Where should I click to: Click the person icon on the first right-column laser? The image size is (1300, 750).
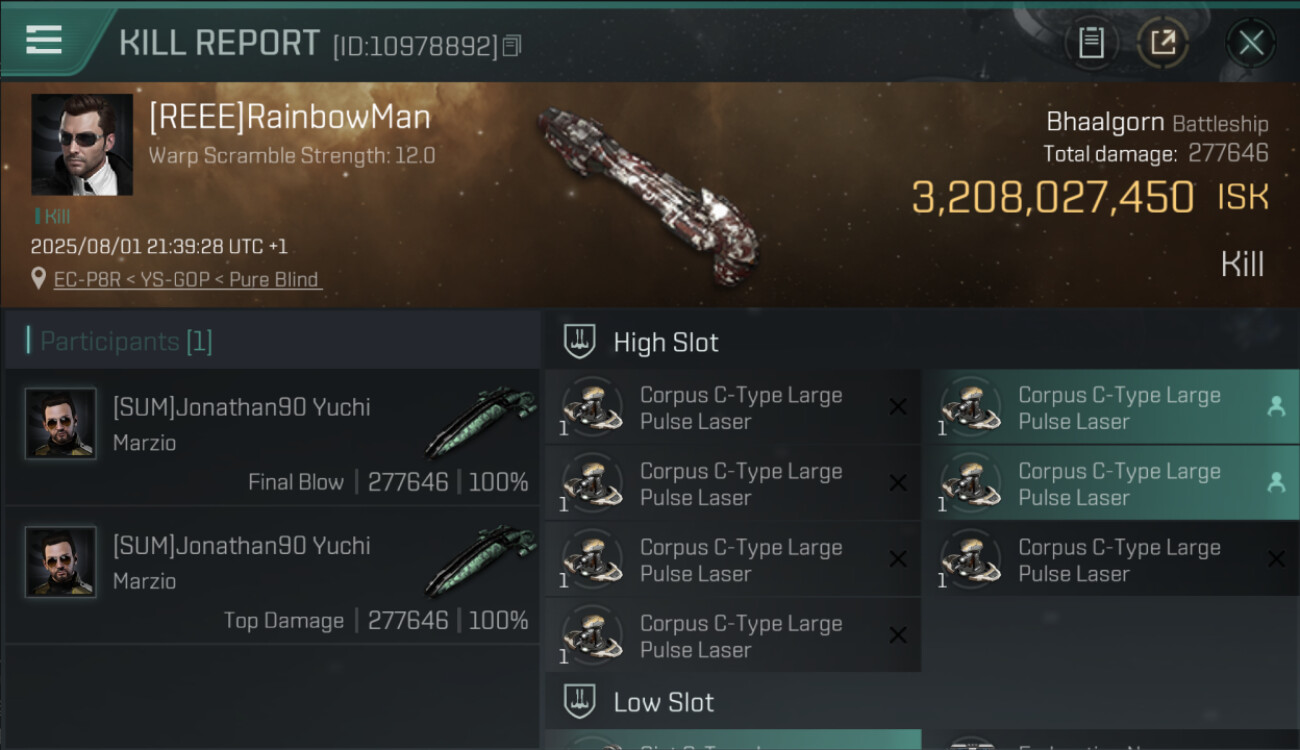tap(1276, 406)
